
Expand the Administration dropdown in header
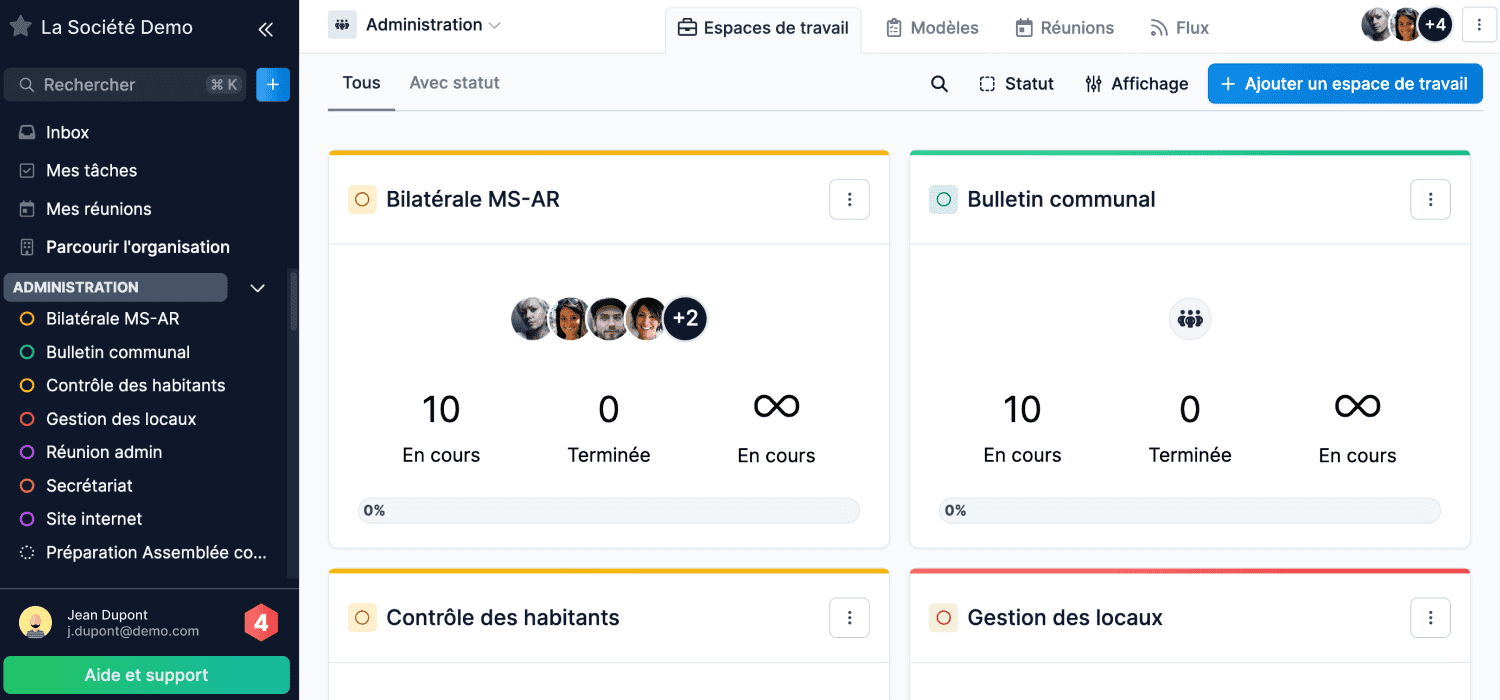[x=432, y=25]
